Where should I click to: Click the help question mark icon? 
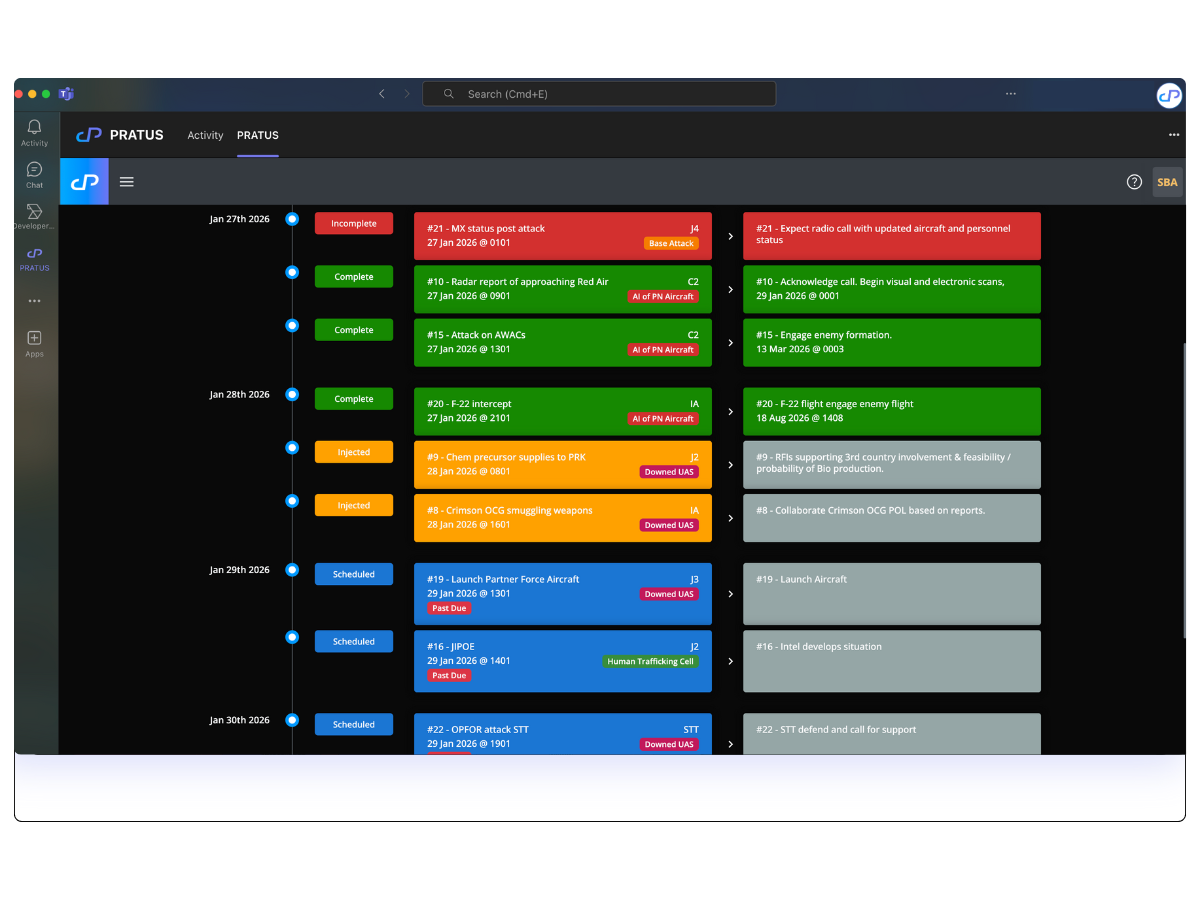(1134, 182)
